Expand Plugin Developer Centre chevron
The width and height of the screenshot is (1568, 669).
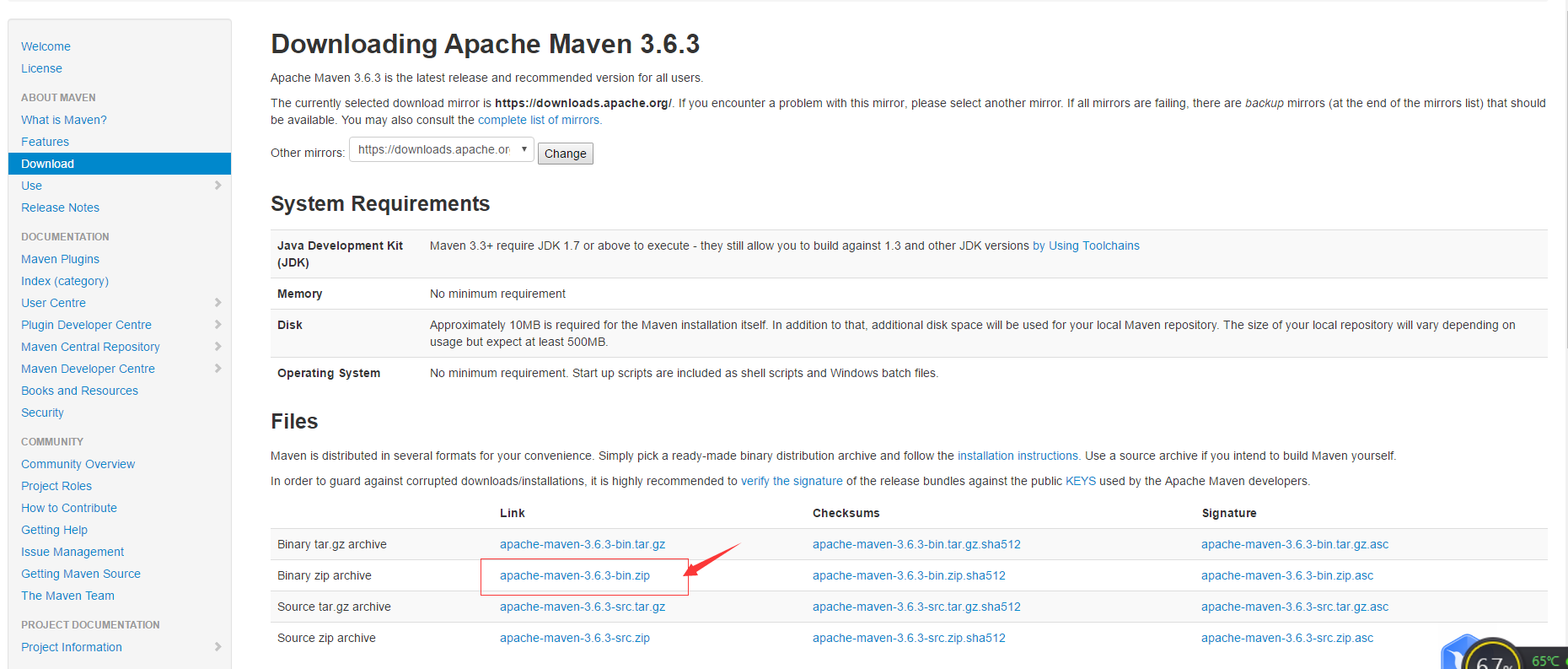217,325
